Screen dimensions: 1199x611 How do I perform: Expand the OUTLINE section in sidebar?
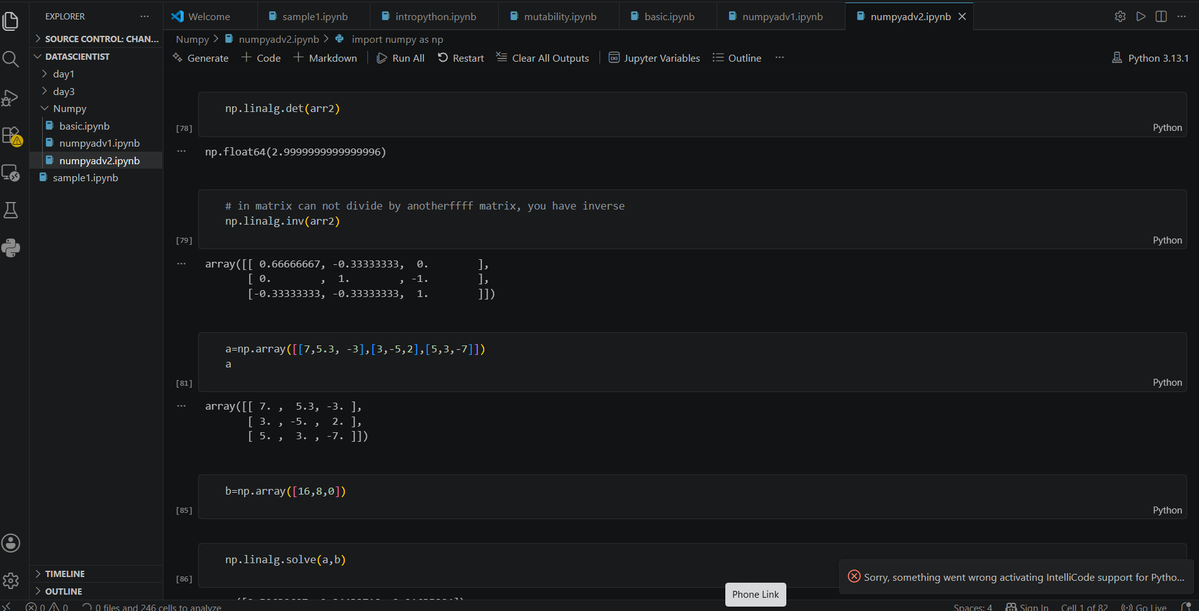(x=96, y=591)
